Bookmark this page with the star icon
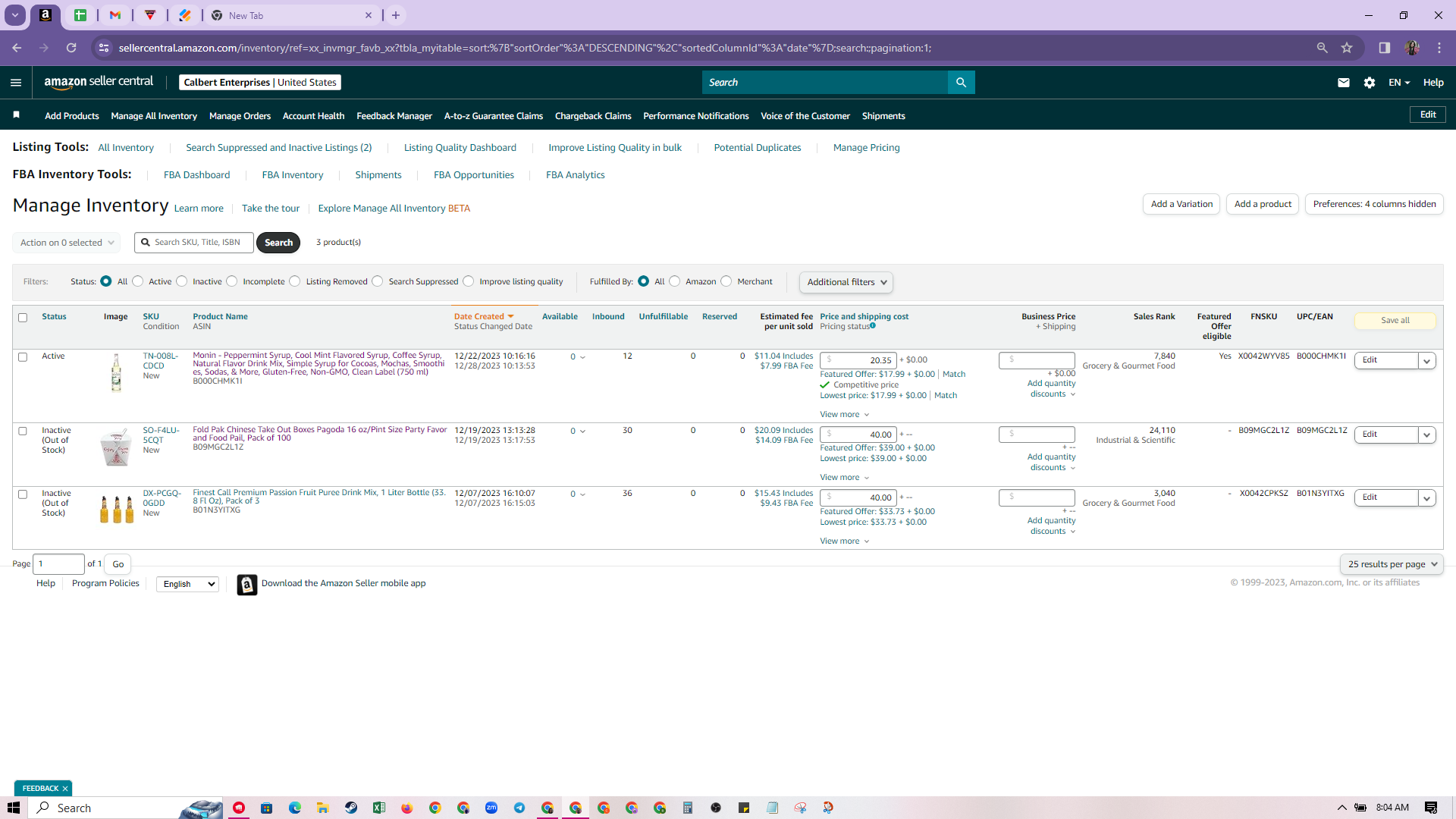The image size is (1456, 819). tap(1347, 48)
